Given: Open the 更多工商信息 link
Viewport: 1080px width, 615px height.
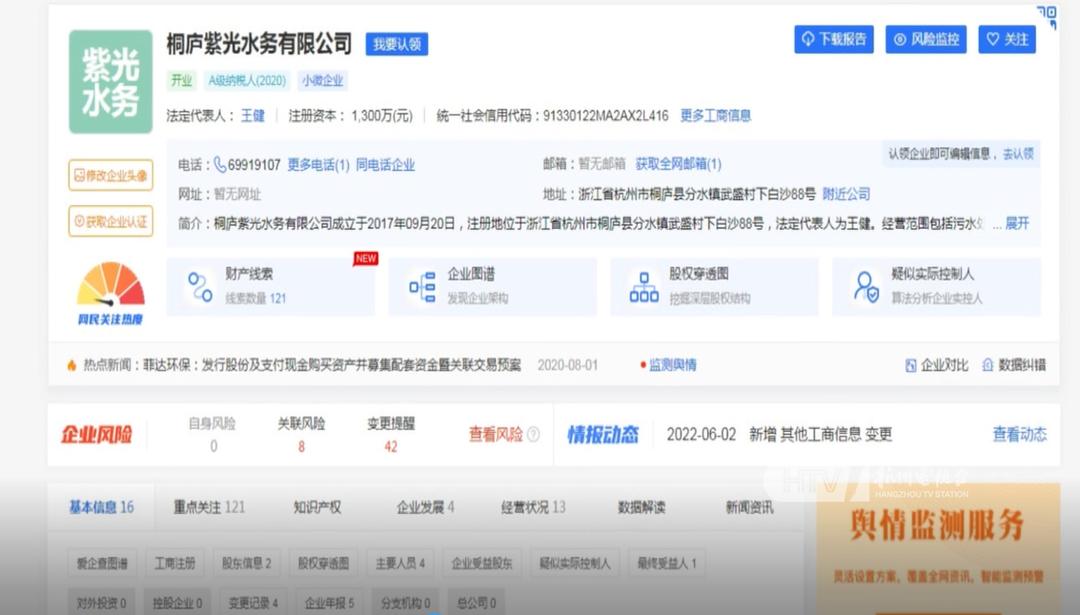Looking at the screenshot, I should (x=716, y=116).
